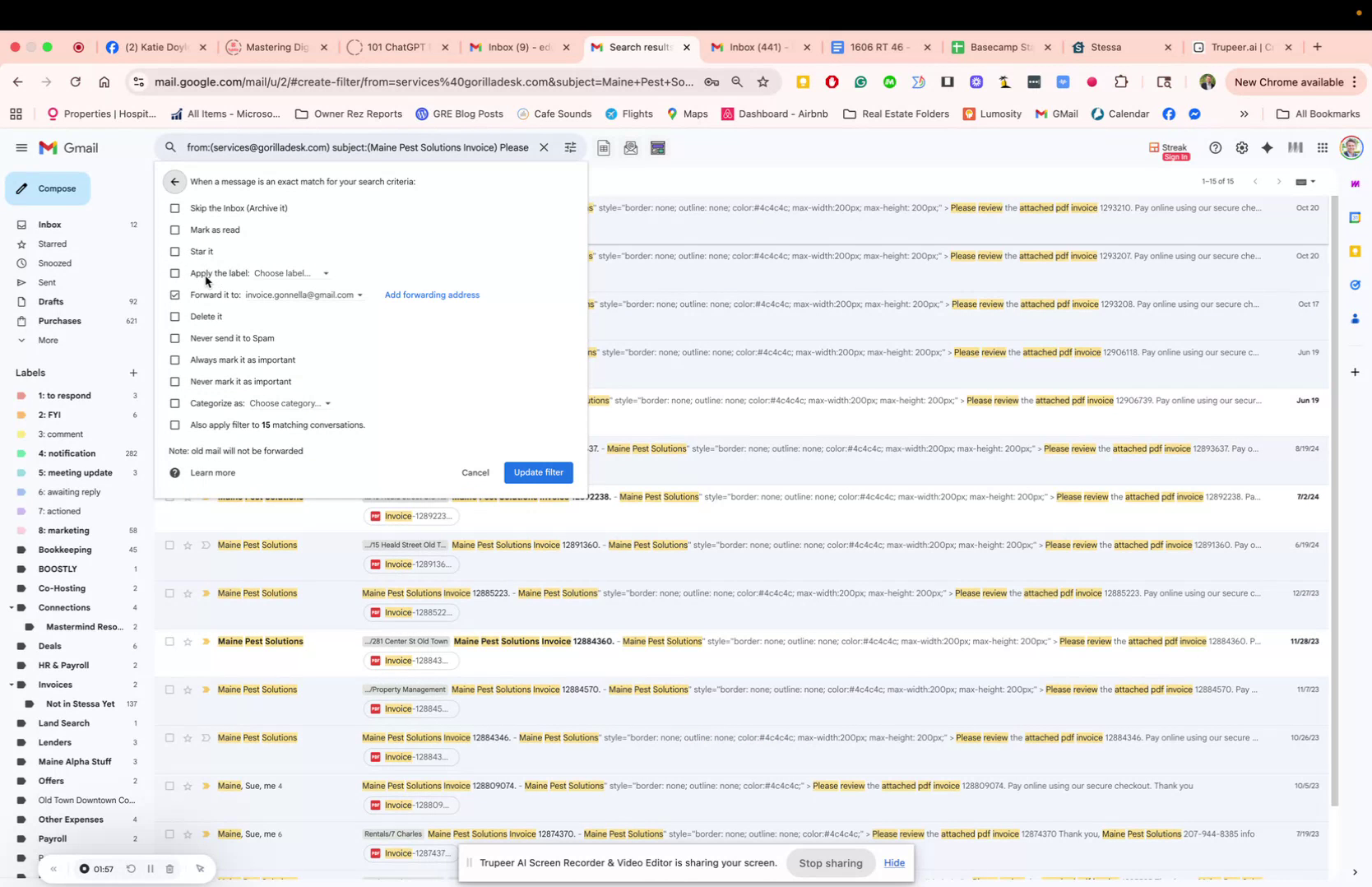Check the Skip the Inbox checkbox
1372x887 pixels.
[174, 208]
